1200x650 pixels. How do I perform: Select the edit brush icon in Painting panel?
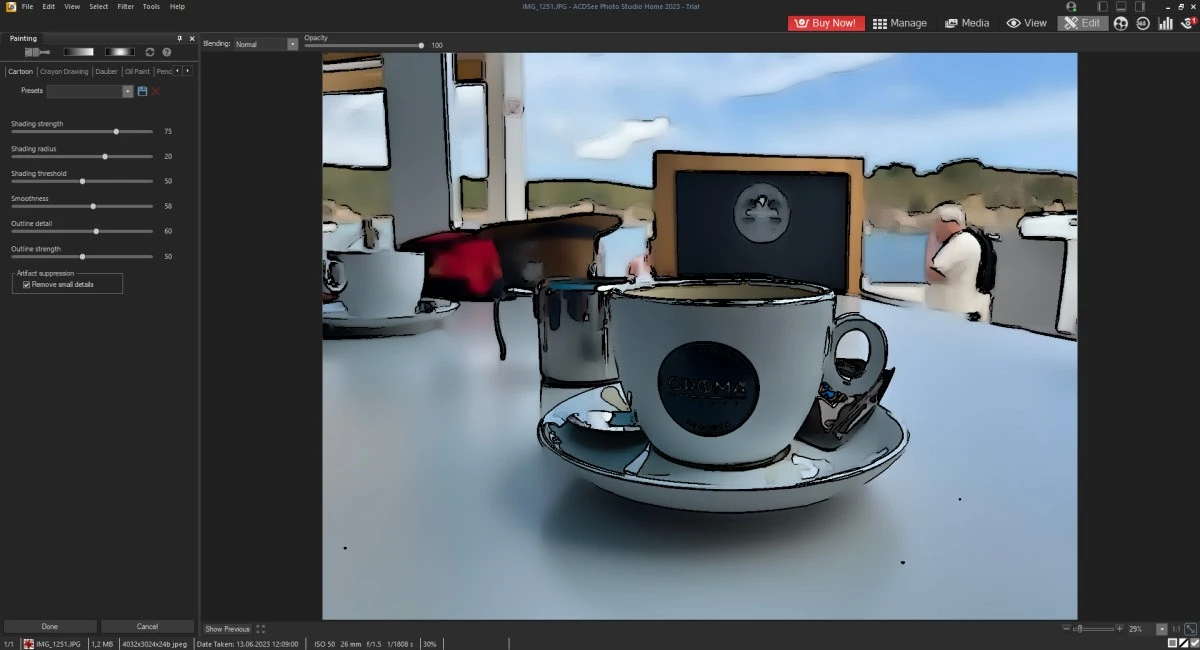(x=37, y=52)
